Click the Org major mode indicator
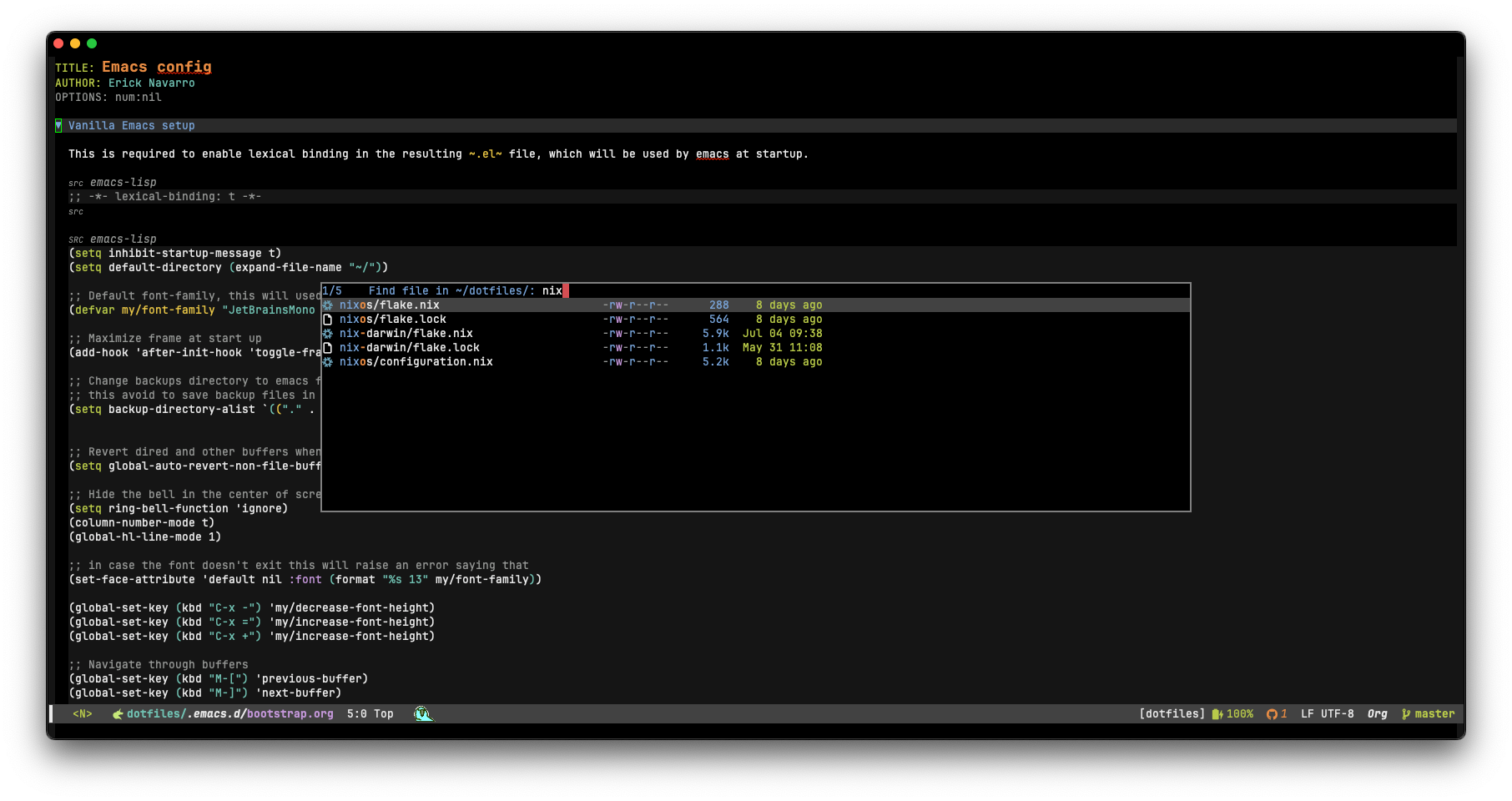 coord(1378,714)
